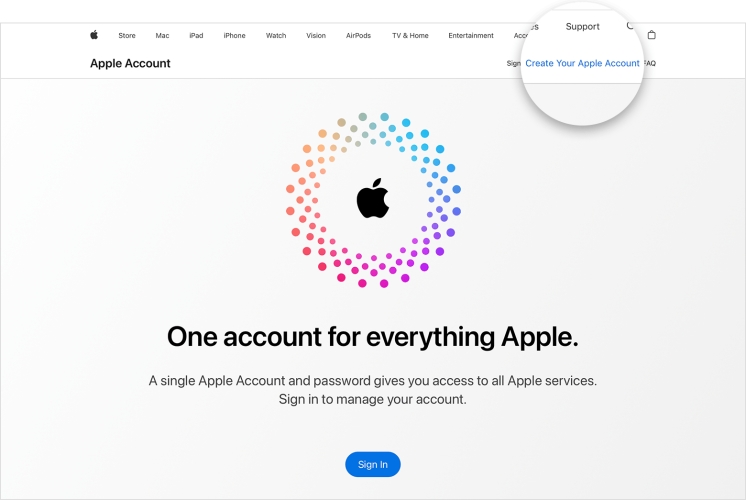This screenshot has height=500, width=746.
Task: Click the black Apple logo in the colorful ring
Action: 373,198
